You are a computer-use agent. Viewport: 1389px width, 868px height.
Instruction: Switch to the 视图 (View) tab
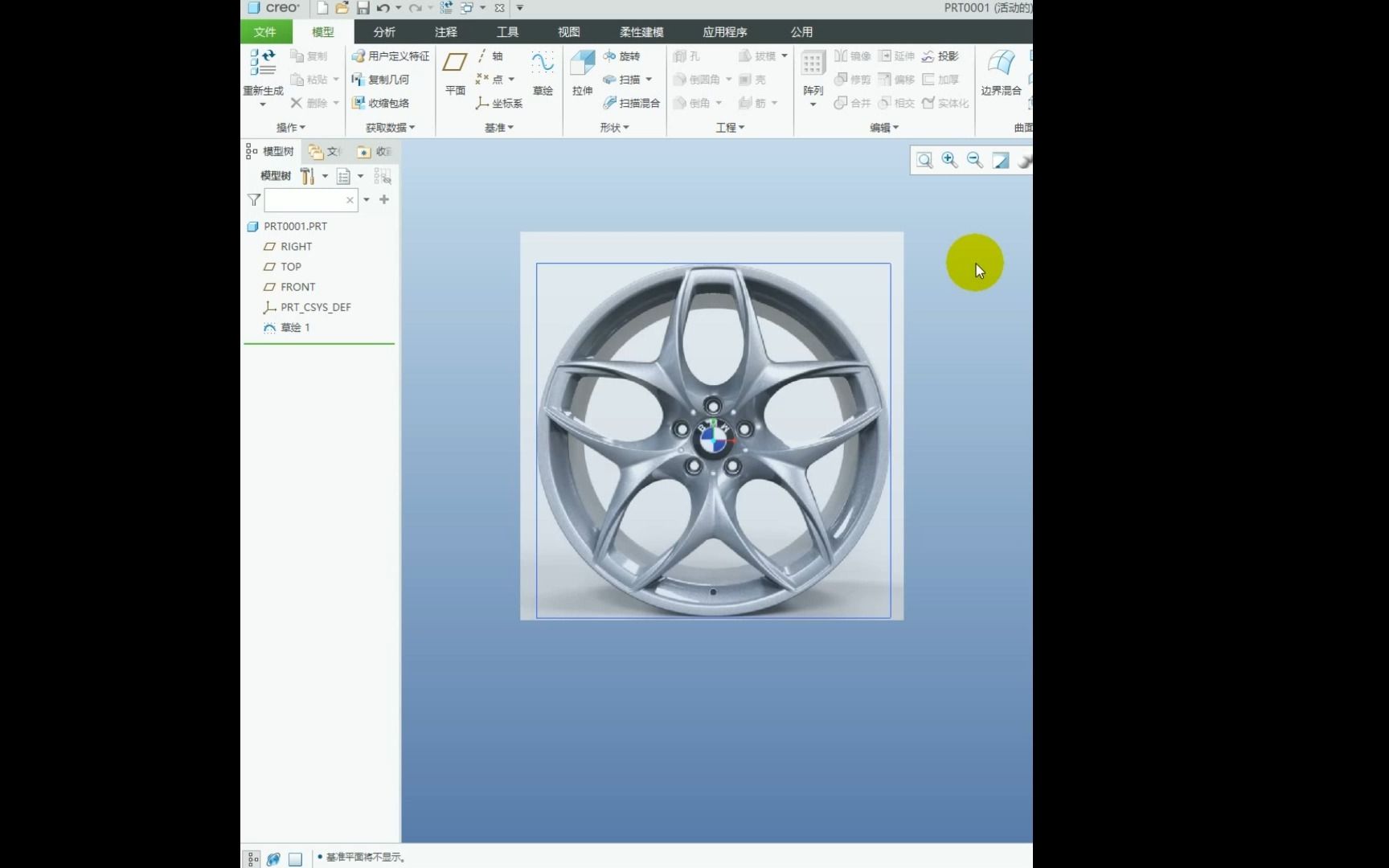tap(569, 32)
